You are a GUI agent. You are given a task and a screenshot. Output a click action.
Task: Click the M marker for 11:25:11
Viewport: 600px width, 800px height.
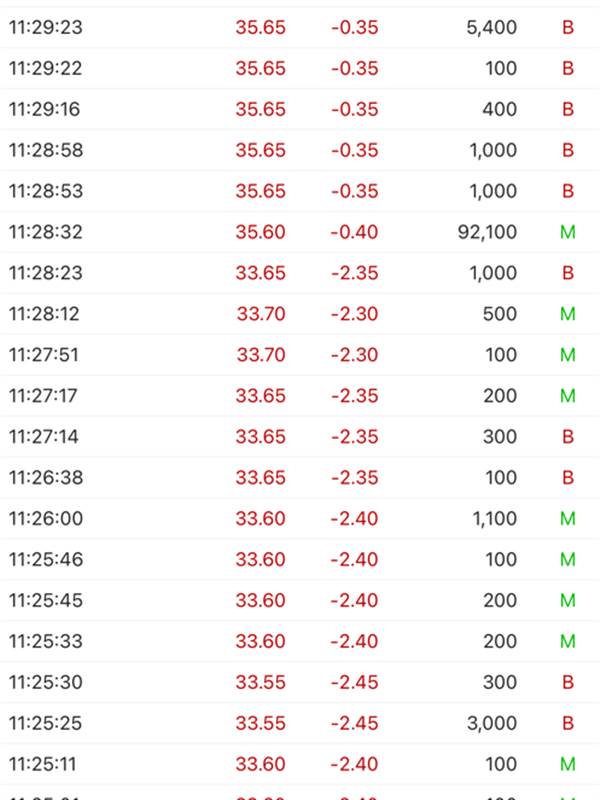(x=568, y=764)
